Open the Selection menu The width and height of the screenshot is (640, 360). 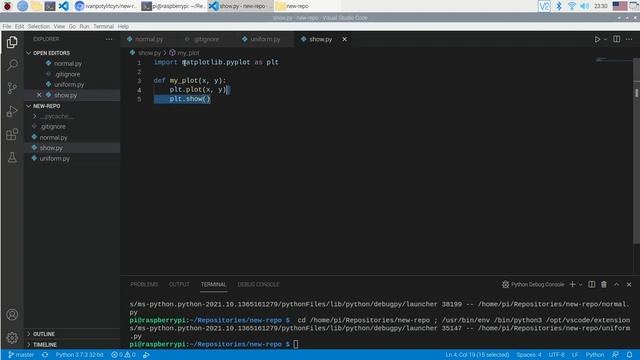coord(39,26)
